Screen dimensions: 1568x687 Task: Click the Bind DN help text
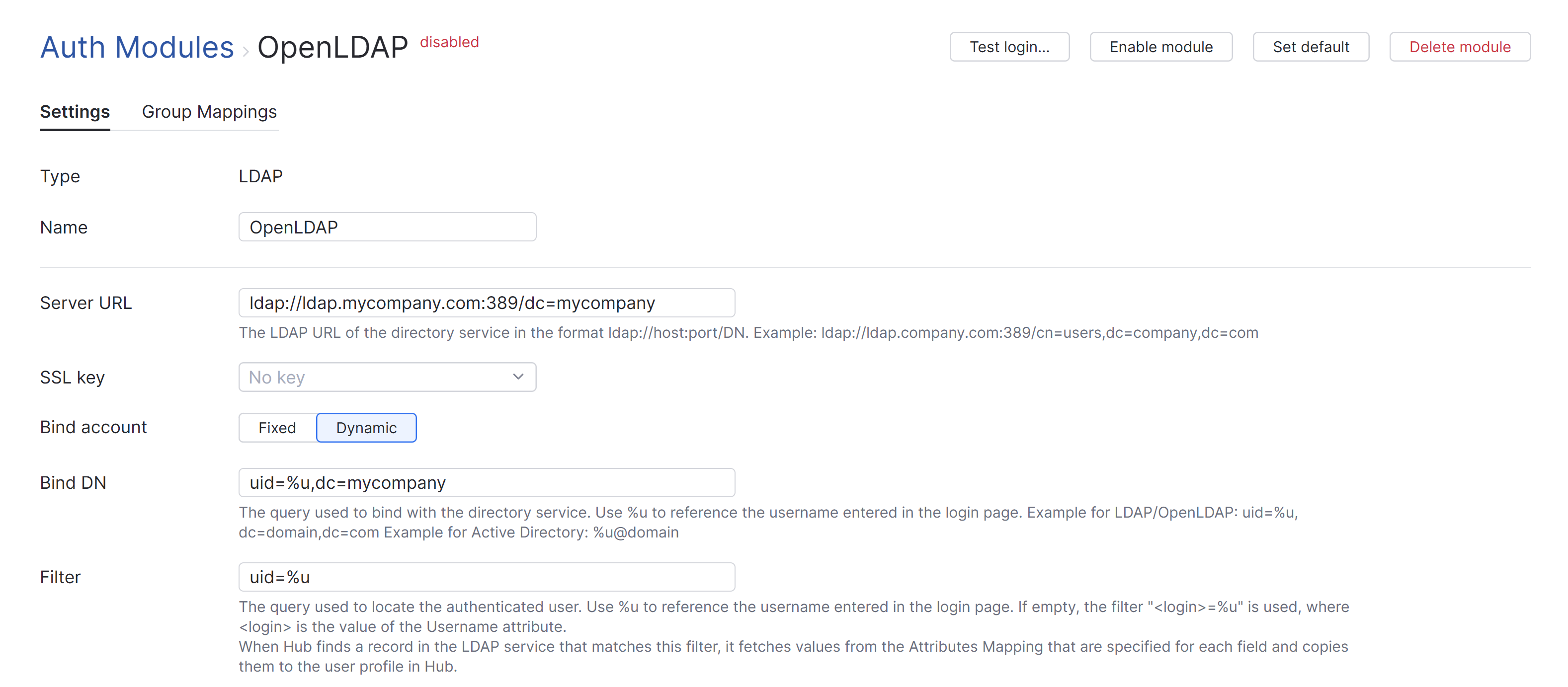(768, 522)
